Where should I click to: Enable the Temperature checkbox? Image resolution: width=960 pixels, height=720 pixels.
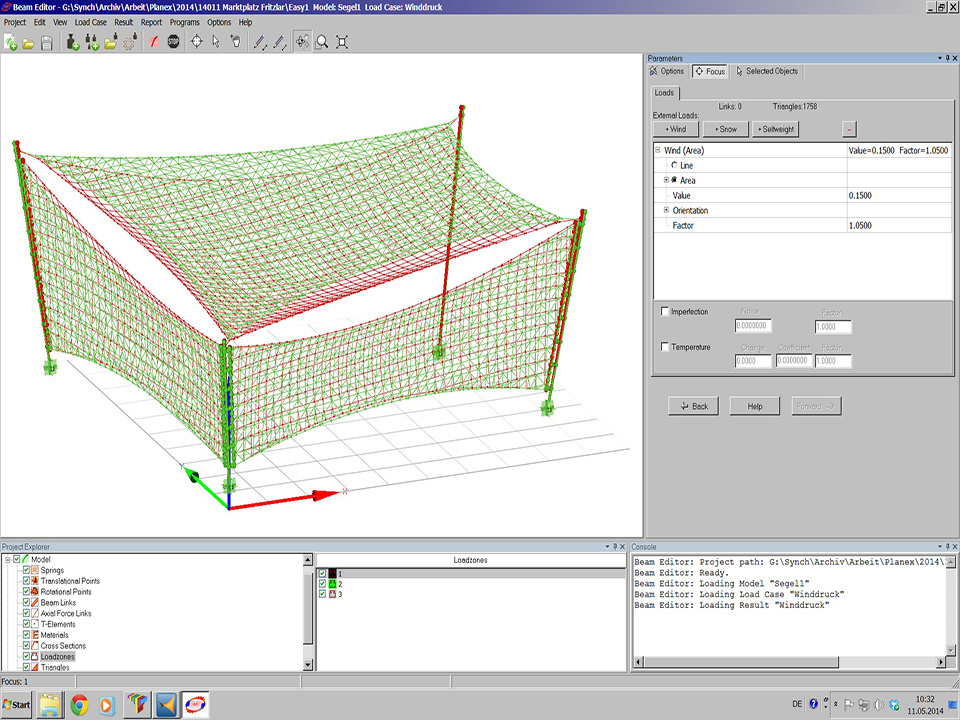pos(666,347)
